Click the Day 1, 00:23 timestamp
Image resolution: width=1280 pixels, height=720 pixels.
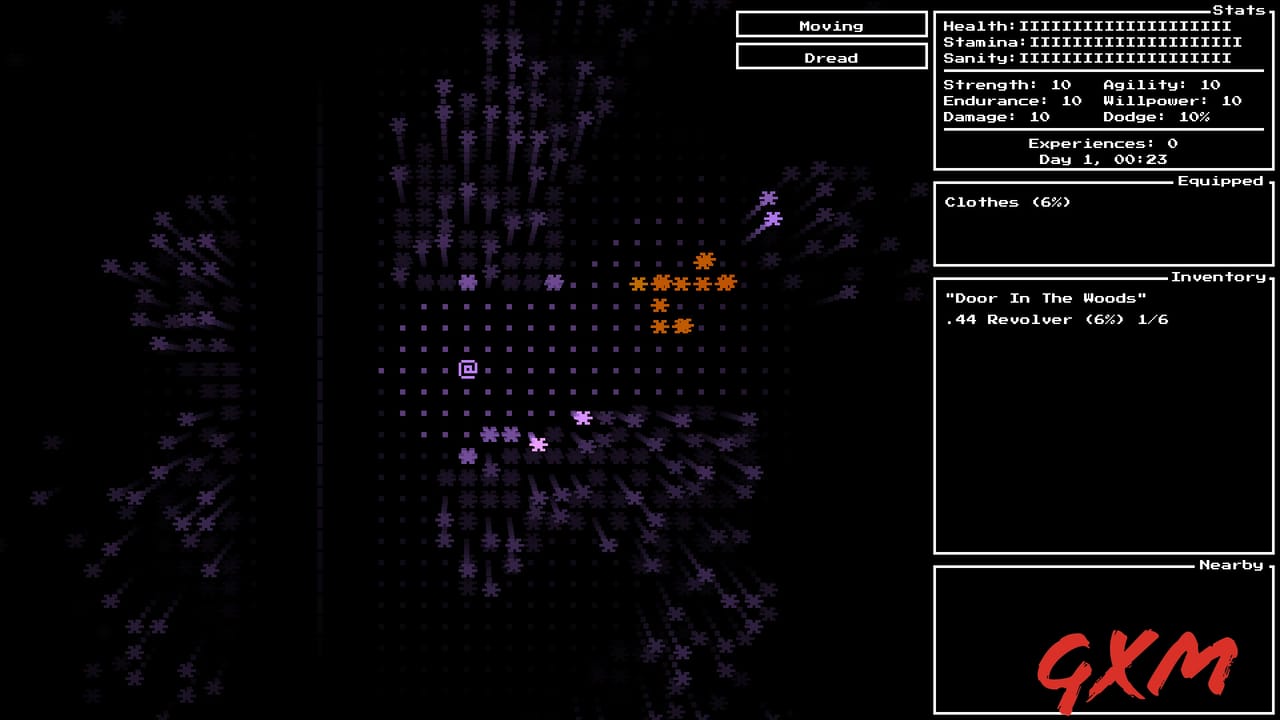(x=1102, y=159)
